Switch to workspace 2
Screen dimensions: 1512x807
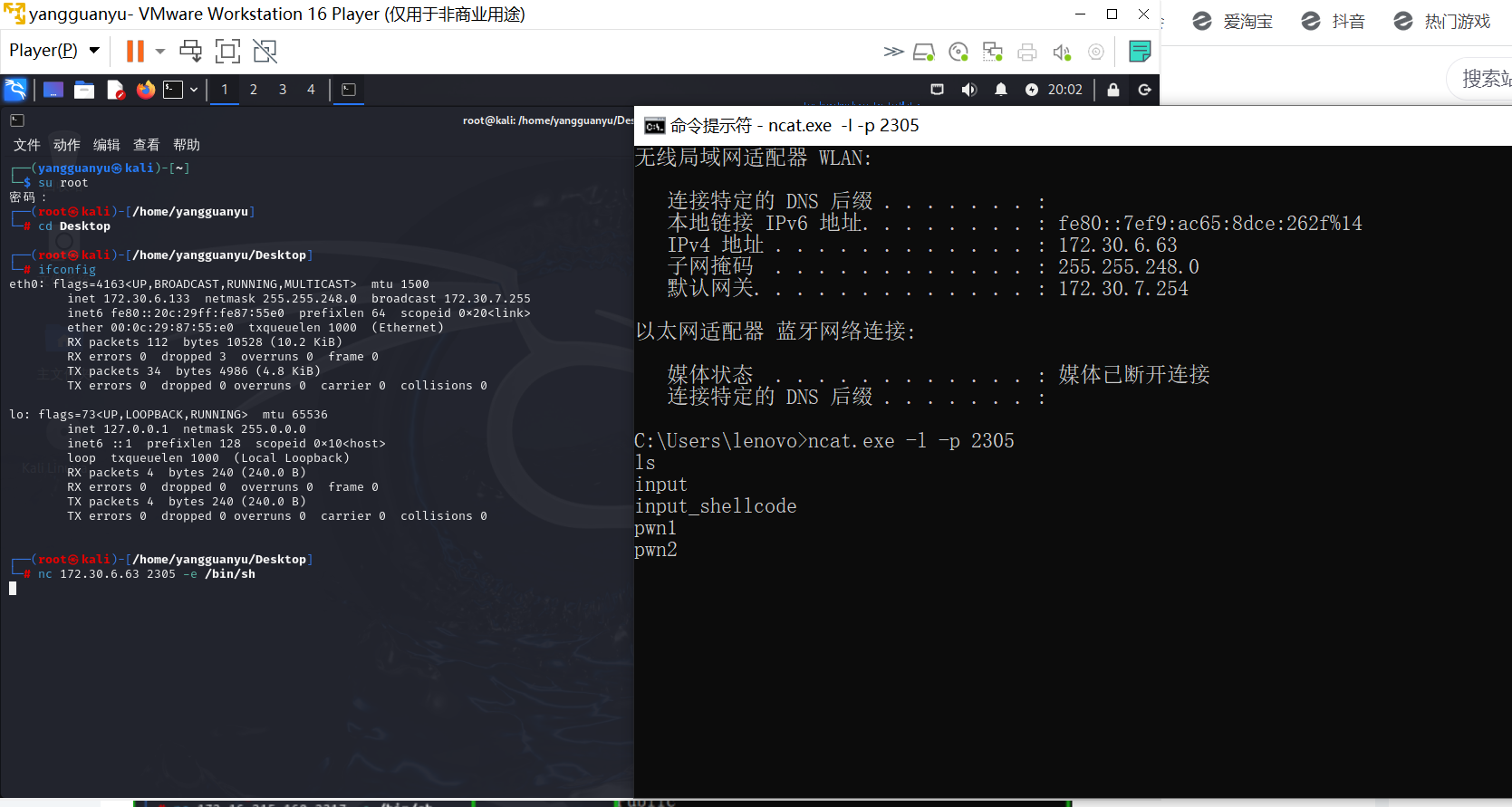pos(254,90)
